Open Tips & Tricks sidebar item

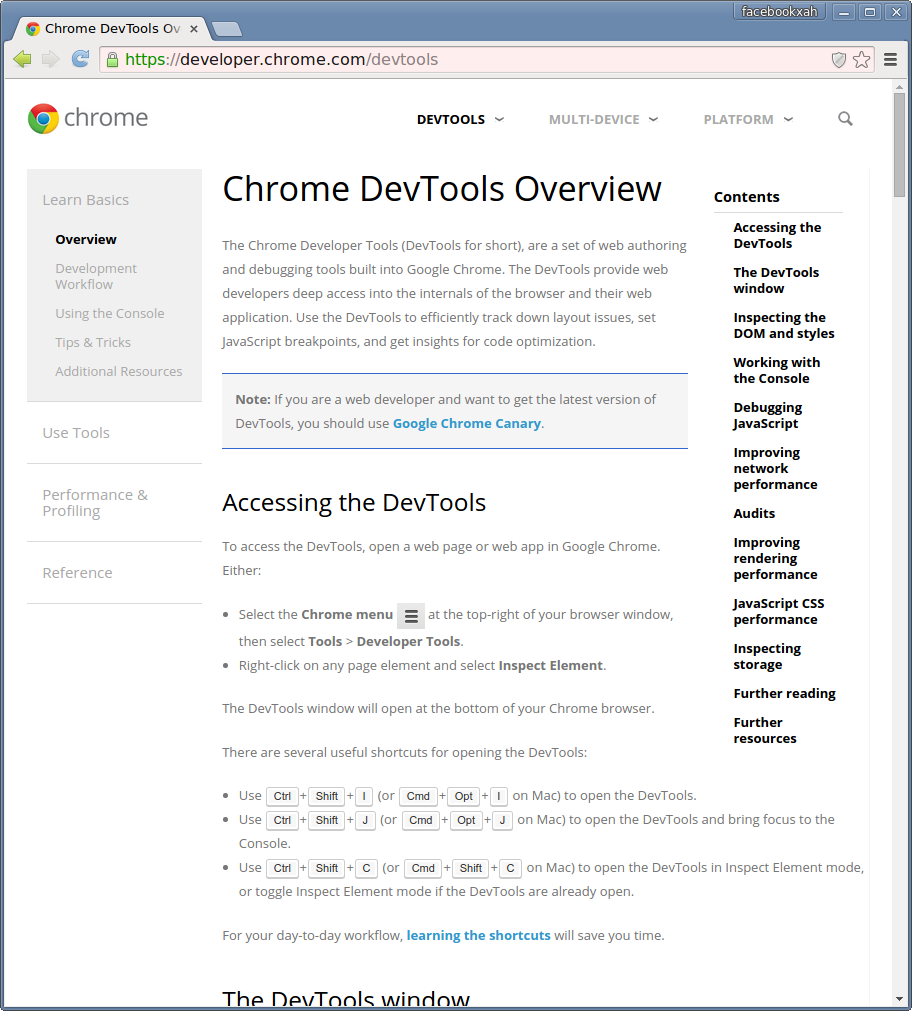[x=93, y=342]
